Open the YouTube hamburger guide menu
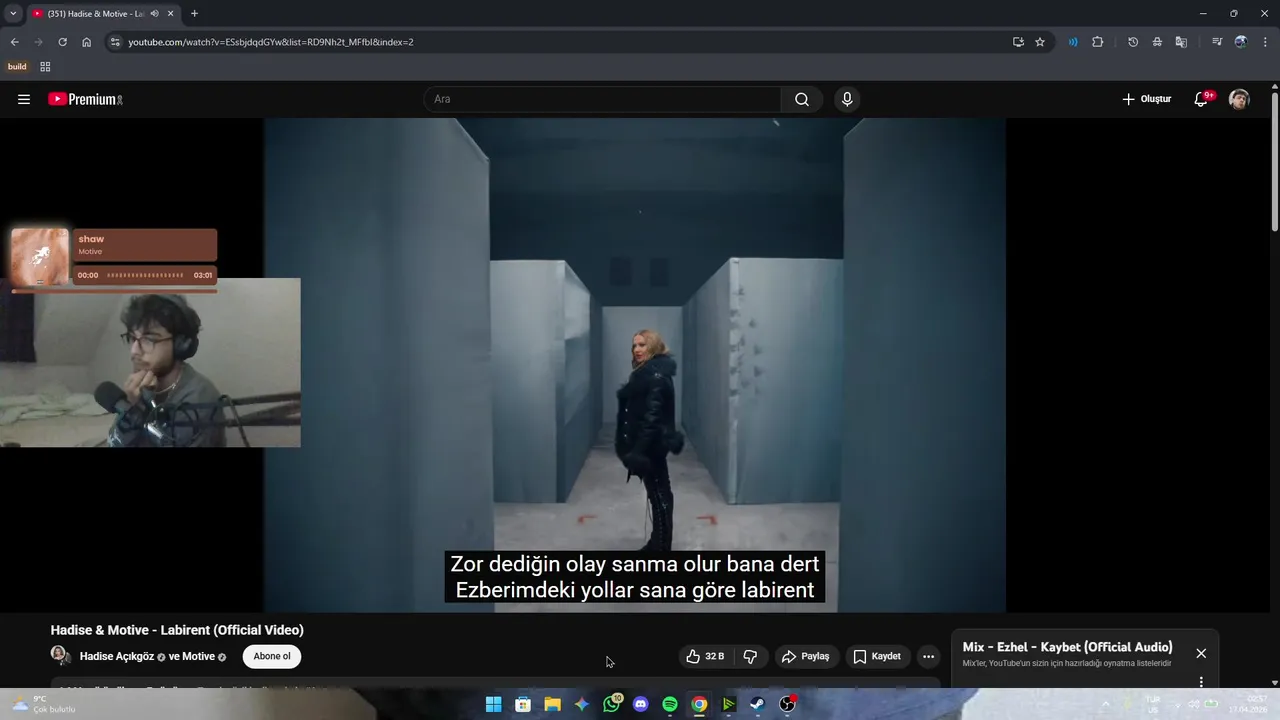Image resolution: width=1280 pixels, height=720 pixels. click(x=24, y=99)
